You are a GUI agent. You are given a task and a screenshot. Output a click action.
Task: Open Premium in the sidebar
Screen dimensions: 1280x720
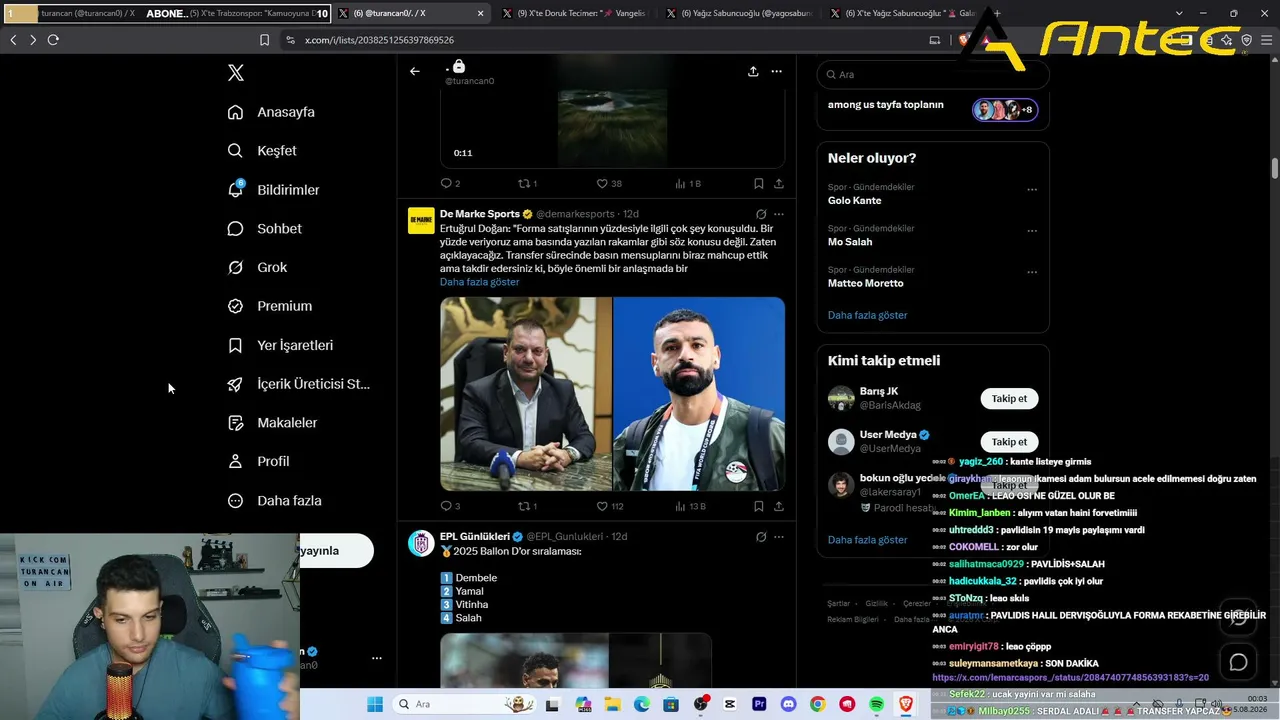269,306
